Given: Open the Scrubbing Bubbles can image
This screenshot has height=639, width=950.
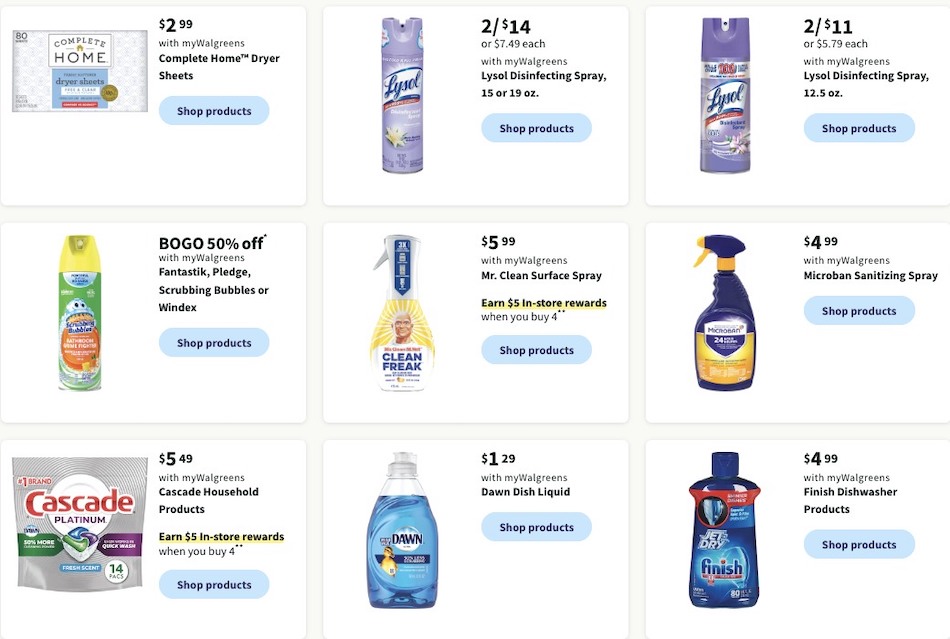Looking at the screenshot, I should pyautogui.click(x=80, y=313).
